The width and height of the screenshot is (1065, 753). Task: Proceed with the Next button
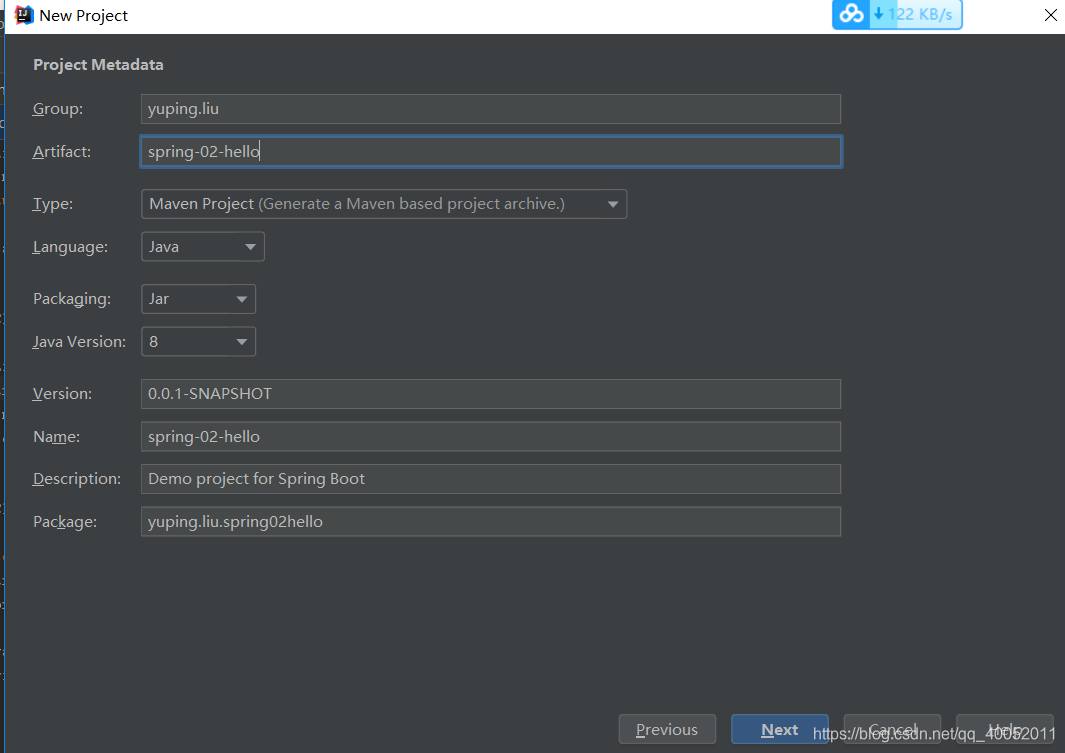point(780,729)
